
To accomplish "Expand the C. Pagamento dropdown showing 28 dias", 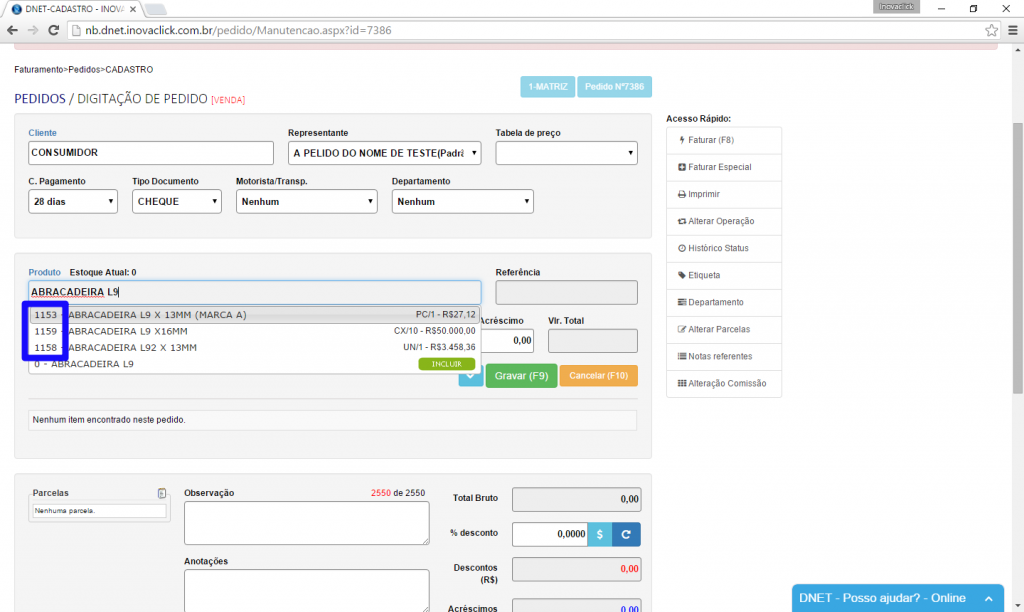I will [73, 201].
